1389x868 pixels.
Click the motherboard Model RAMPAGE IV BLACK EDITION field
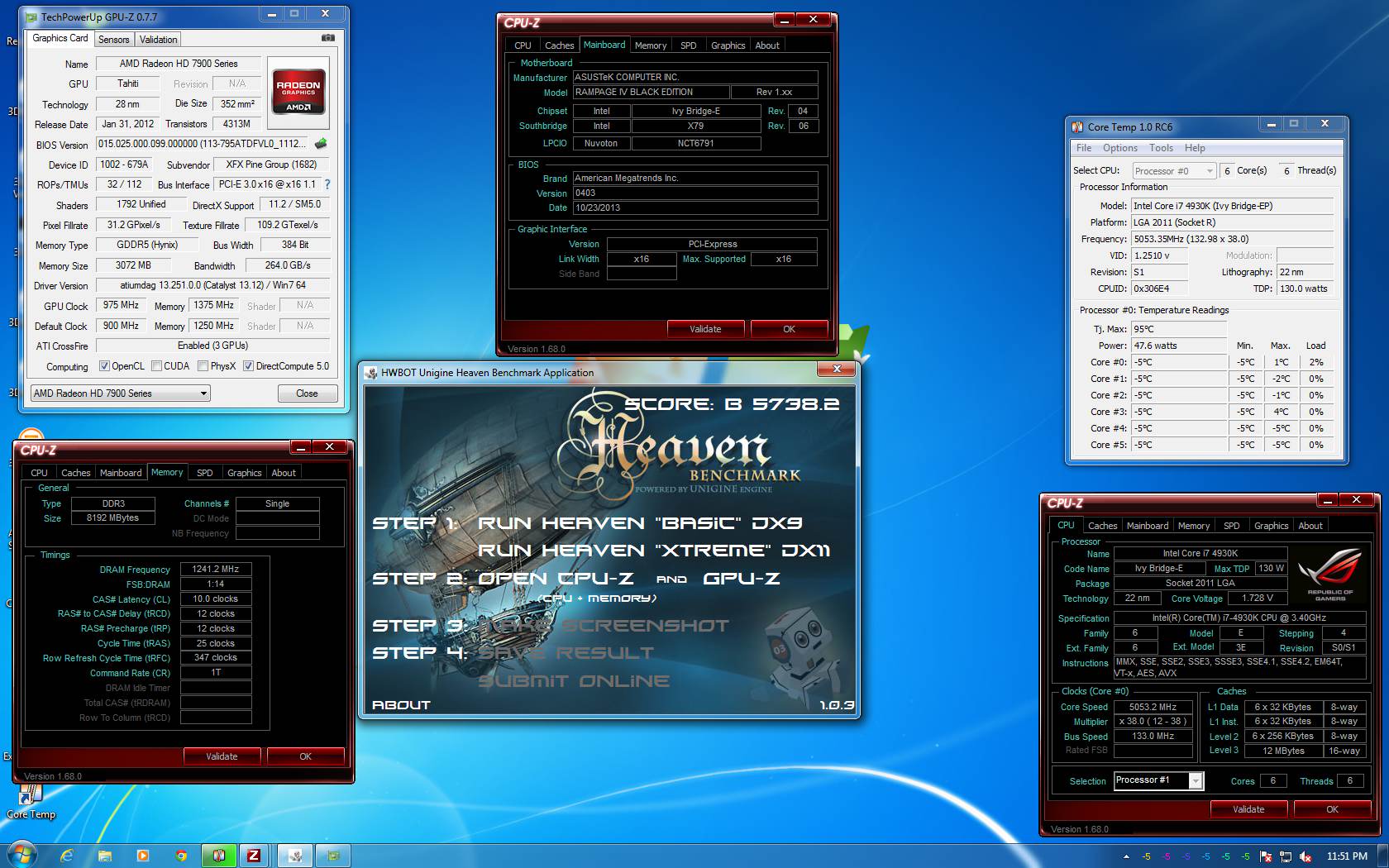pyautogui.click(x=651, y=93)
